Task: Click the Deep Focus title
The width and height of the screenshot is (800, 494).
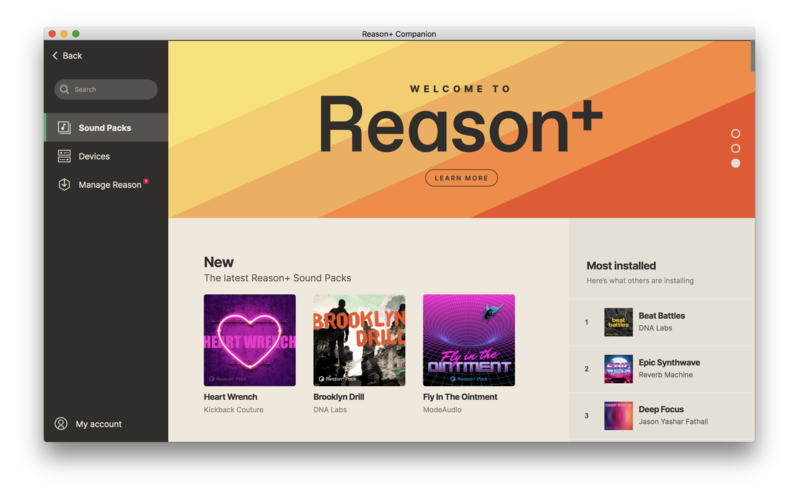Action: pos(661,409)
